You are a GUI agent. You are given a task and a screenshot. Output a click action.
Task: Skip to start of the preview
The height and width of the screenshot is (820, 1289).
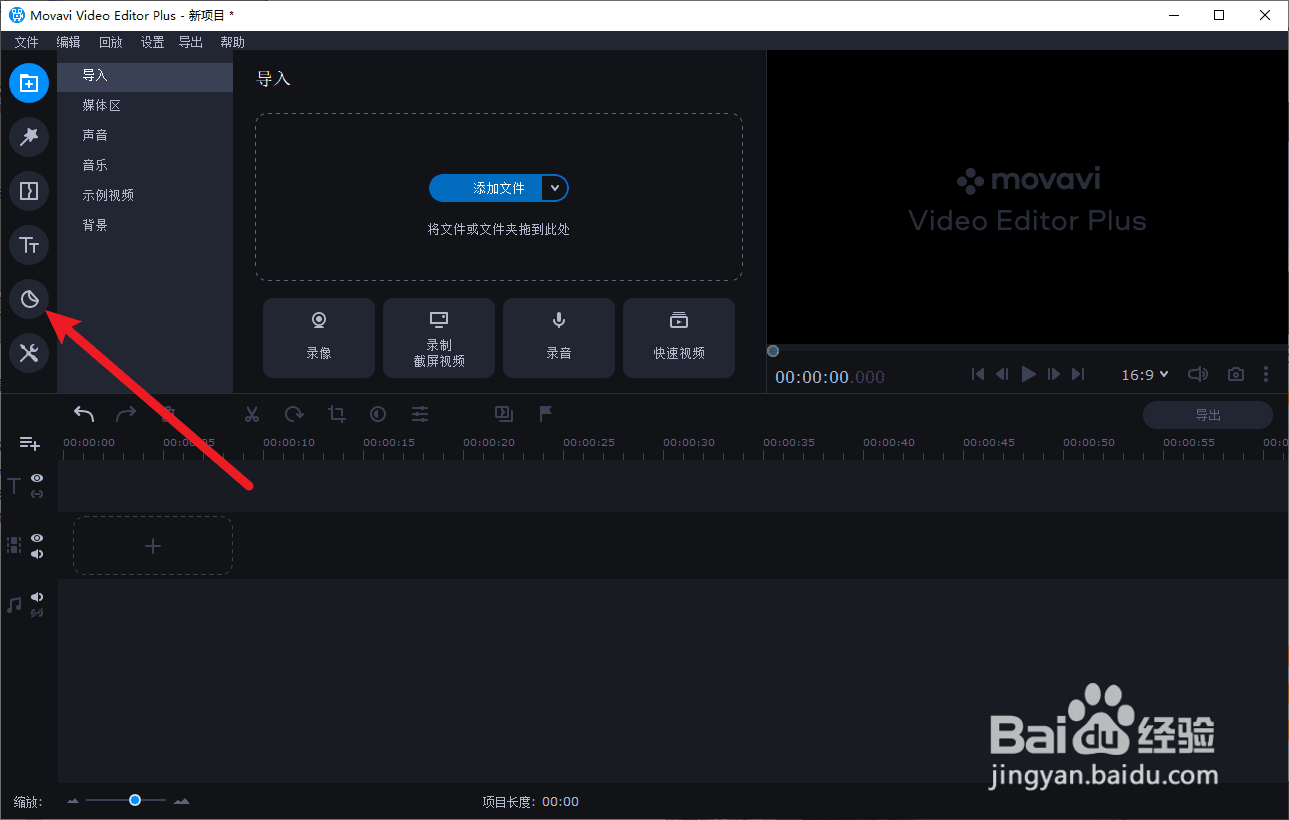coord(978,374)
